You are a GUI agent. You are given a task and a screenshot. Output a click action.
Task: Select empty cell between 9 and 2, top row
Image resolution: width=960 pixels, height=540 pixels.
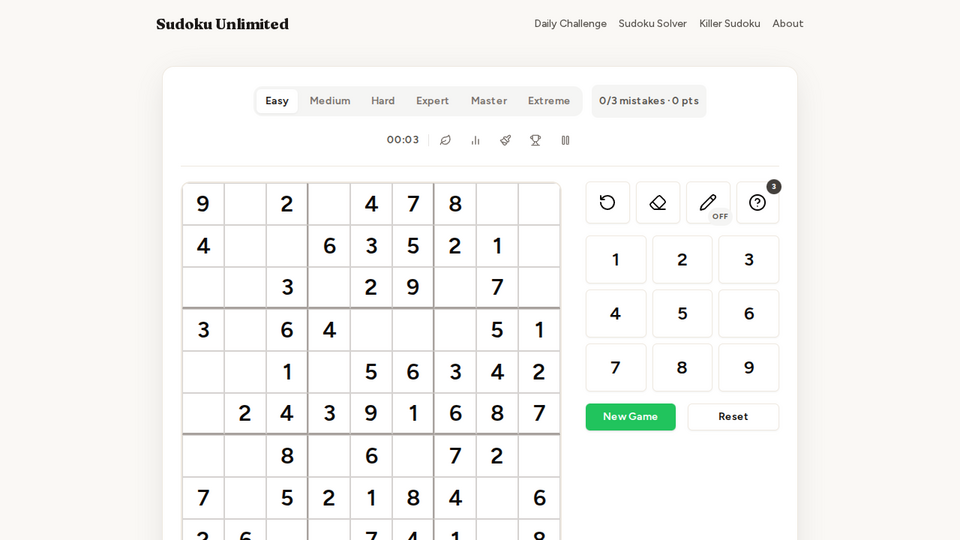245,204
